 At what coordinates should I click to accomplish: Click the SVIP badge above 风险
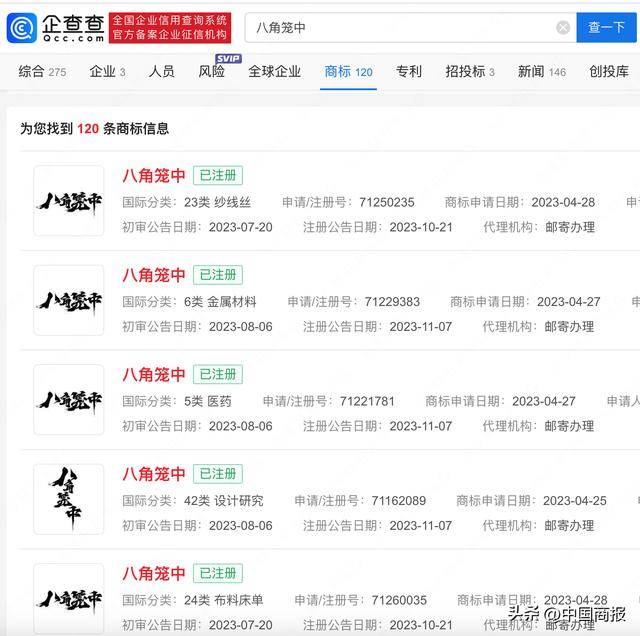pos(228,59)
